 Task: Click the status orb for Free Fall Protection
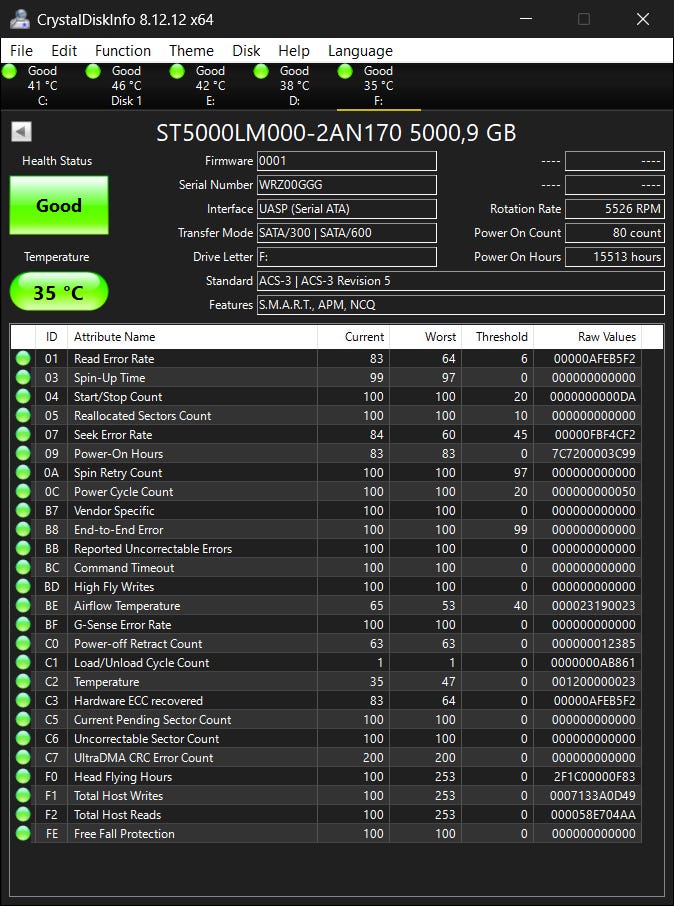coord(23,834)
